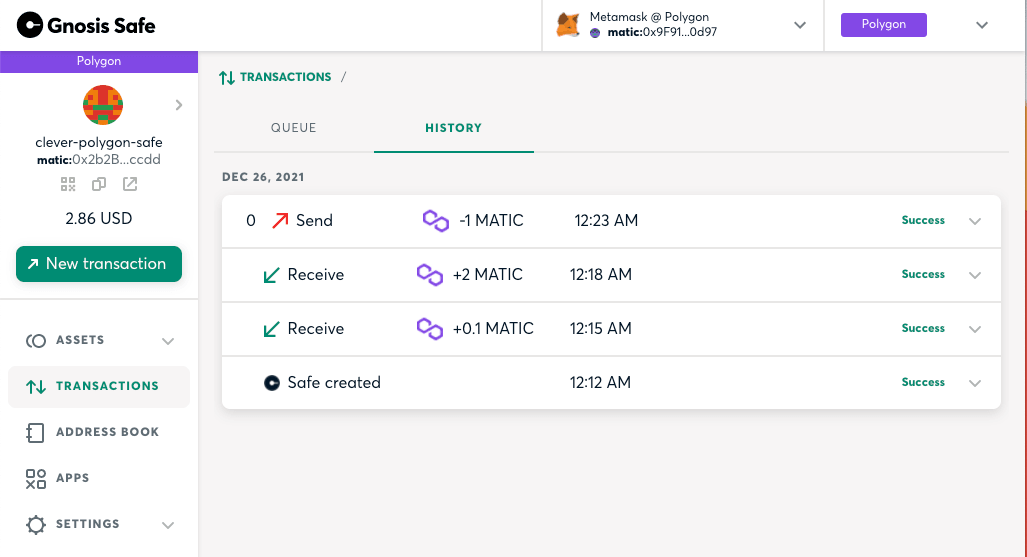Open Apps in the sidebar
This screenshot has height=557, width=1027.
click(99, 478)
